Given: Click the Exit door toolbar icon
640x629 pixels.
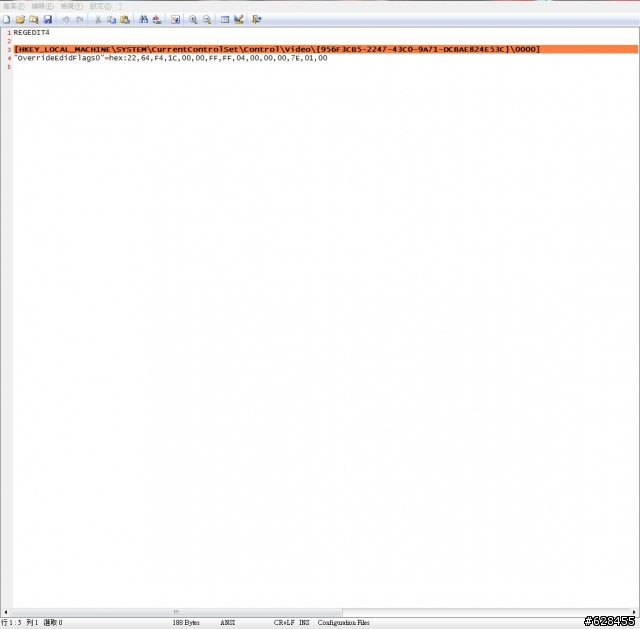Looking at the screenshot, I should 256,19.
